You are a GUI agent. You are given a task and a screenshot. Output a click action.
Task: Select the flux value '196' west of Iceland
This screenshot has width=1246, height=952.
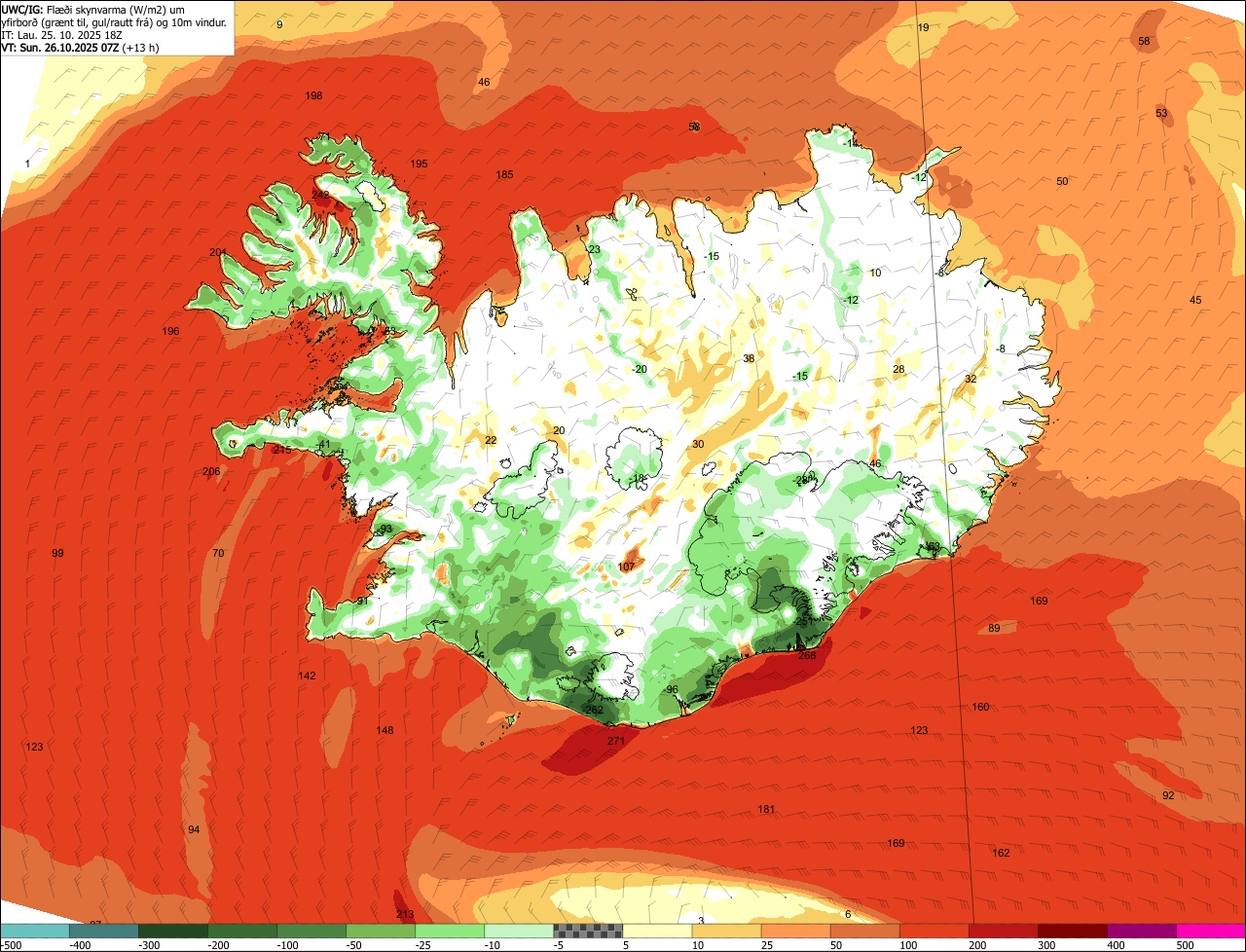click(x=170, y=331)
